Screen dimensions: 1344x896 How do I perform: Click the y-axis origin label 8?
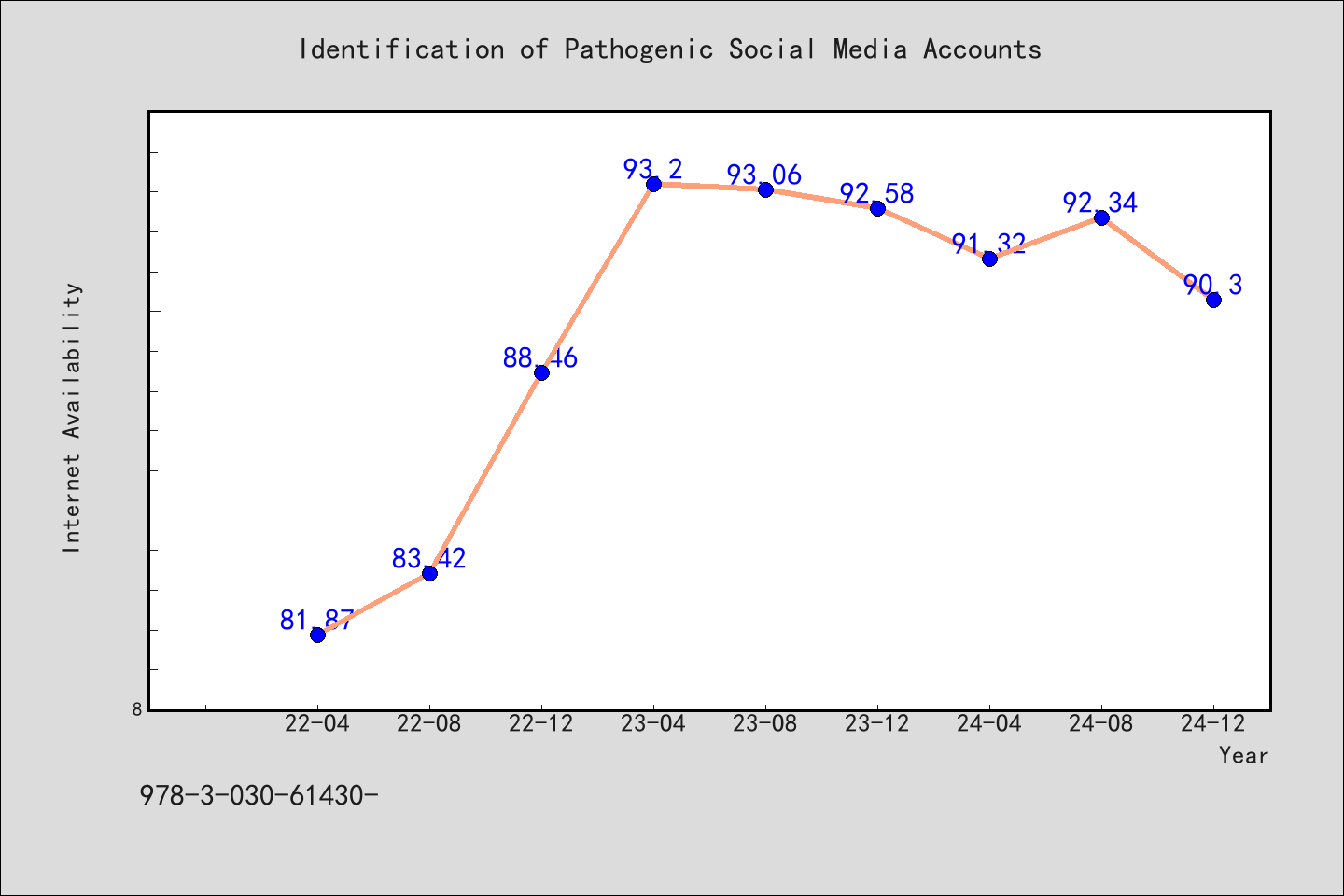click(x=137, y=709)
